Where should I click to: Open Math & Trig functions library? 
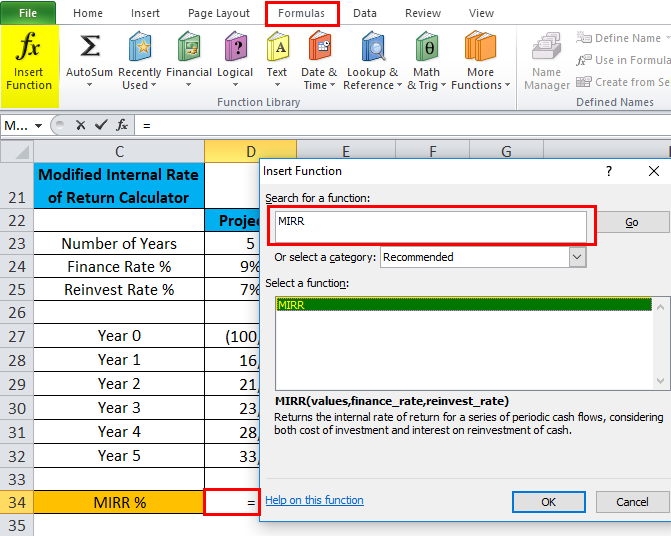pos(427,60)
